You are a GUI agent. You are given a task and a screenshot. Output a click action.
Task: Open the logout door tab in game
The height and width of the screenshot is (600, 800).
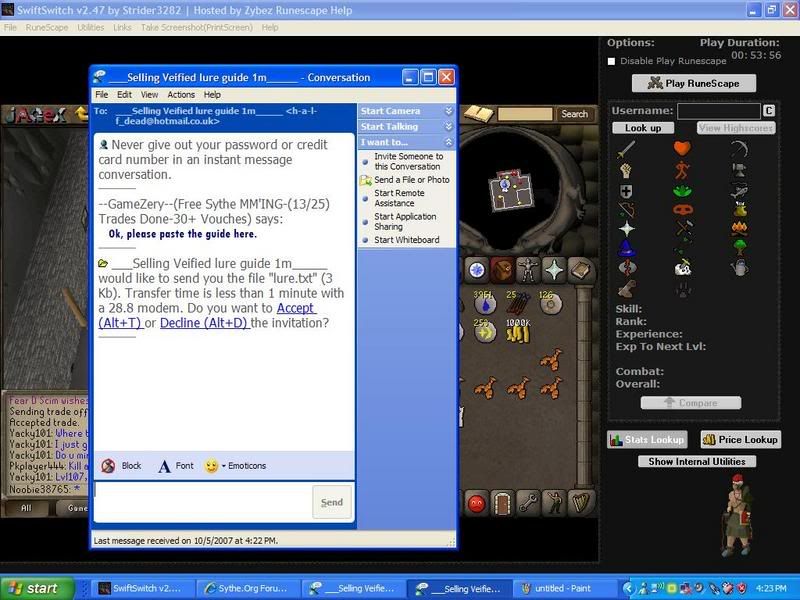503,504
